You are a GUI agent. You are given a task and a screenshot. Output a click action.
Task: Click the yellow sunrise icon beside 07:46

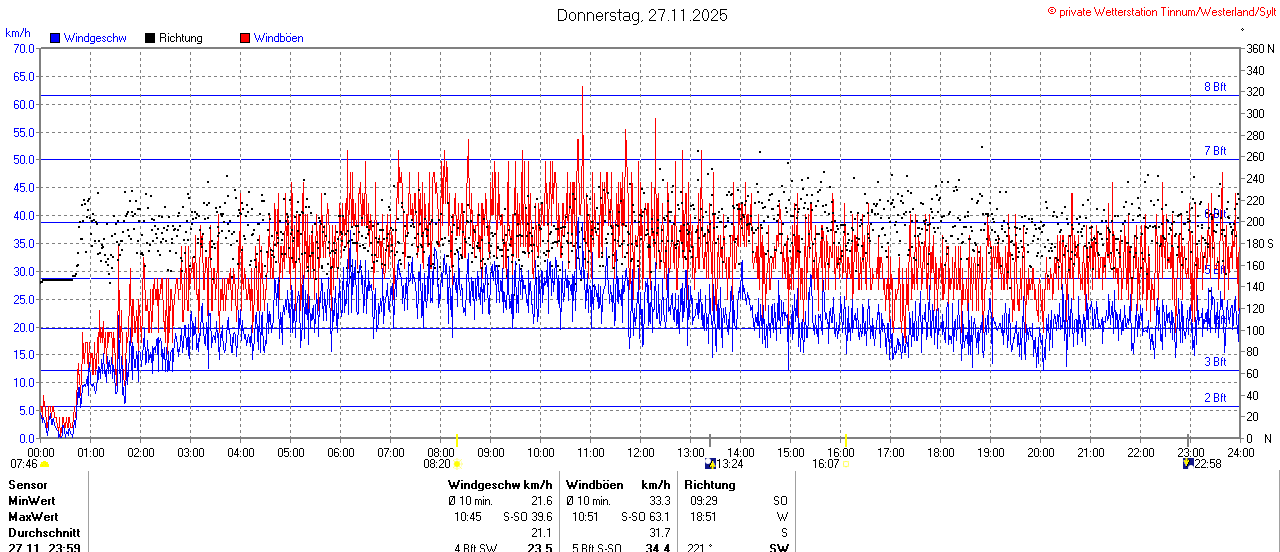pyautogui.click(x=44, y=464)
